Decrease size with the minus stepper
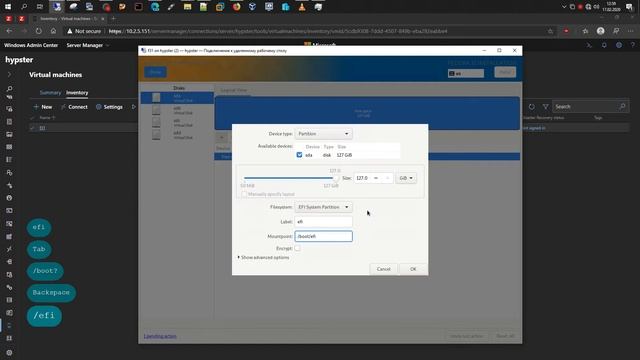The height and width of the screenshot is (360, 640). pyautogui.click(x=376, y=178)
